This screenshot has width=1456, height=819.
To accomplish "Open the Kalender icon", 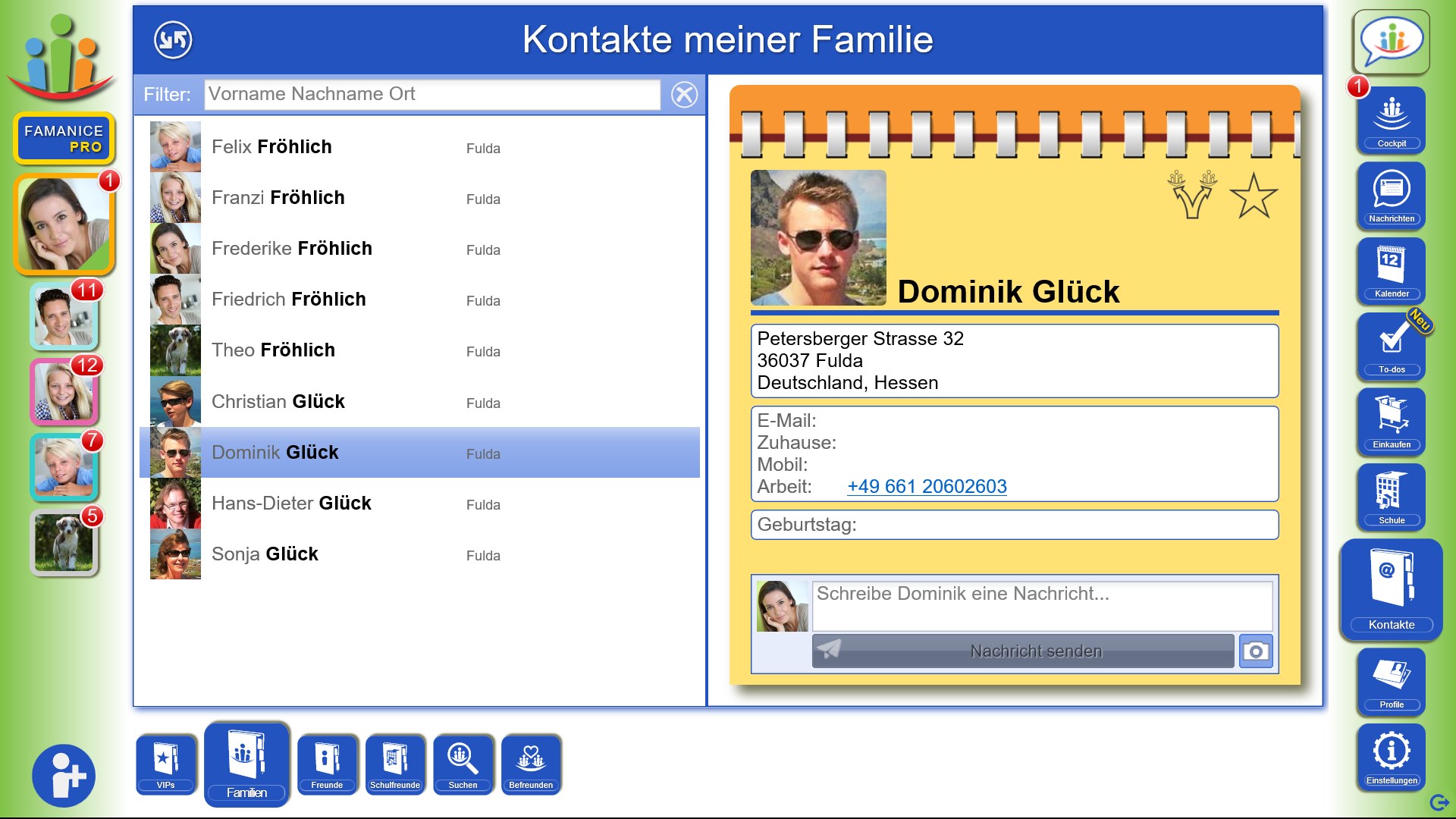I will point(1391,270).
